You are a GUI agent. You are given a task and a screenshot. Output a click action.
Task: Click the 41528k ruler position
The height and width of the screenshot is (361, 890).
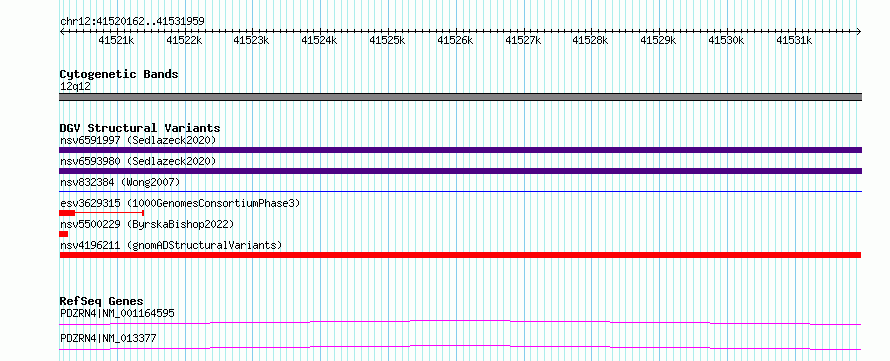click(x=590, y=40)
